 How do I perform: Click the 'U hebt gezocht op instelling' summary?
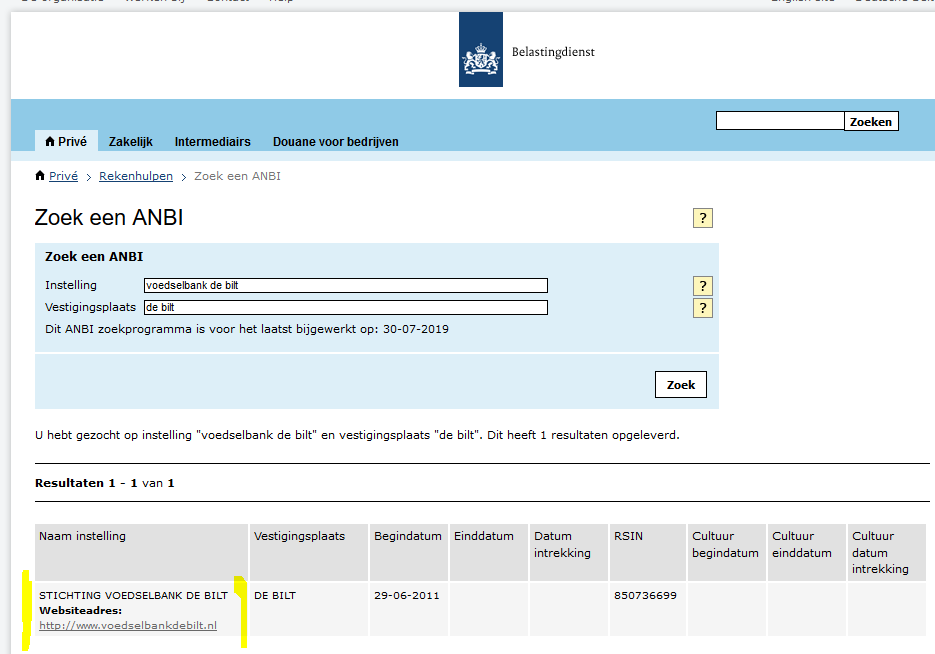pos(357,435)
